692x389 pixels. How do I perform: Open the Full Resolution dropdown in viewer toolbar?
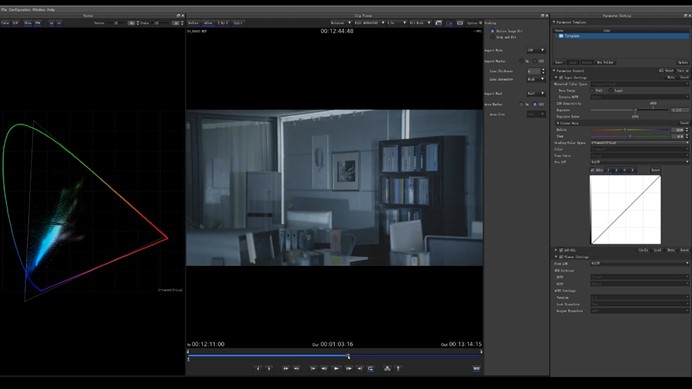pyautogui.click(x=369, y=23)
